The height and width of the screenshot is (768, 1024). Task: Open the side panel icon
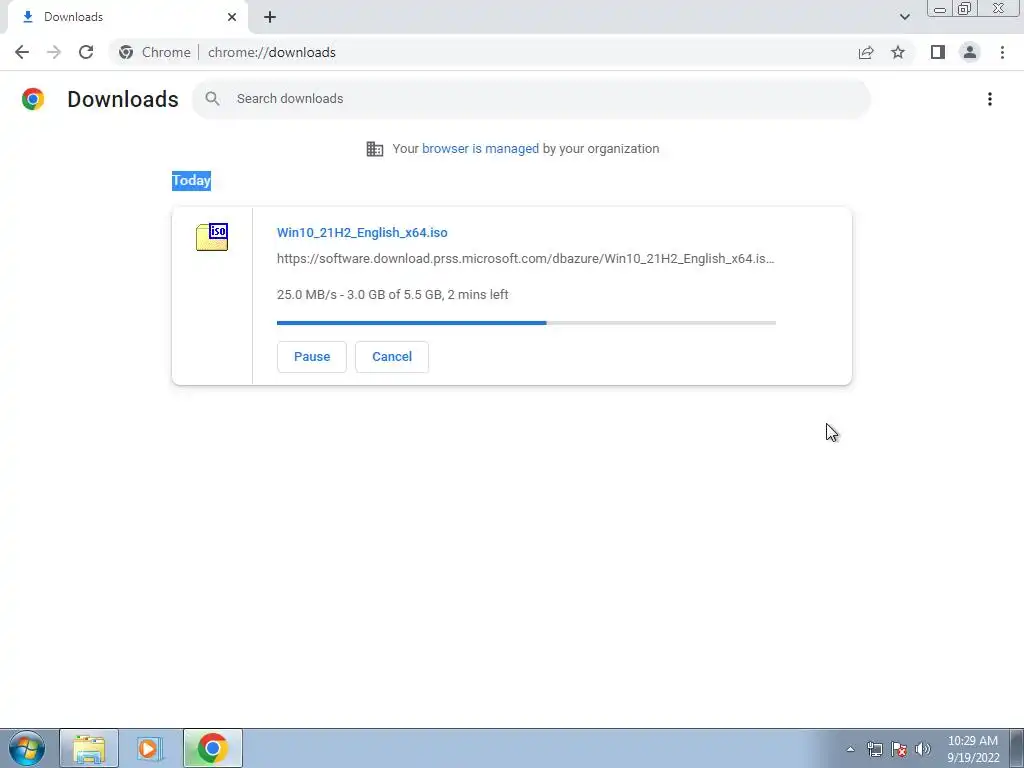tap(938, 52)
